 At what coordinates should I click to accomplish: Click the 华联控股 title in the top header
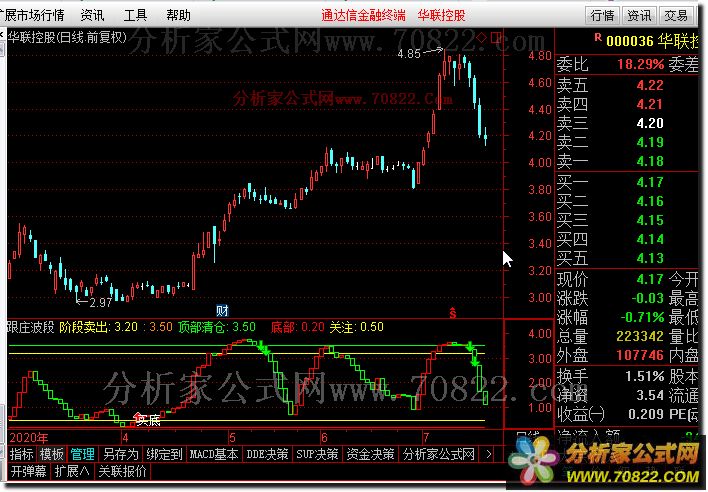[441, 15]
